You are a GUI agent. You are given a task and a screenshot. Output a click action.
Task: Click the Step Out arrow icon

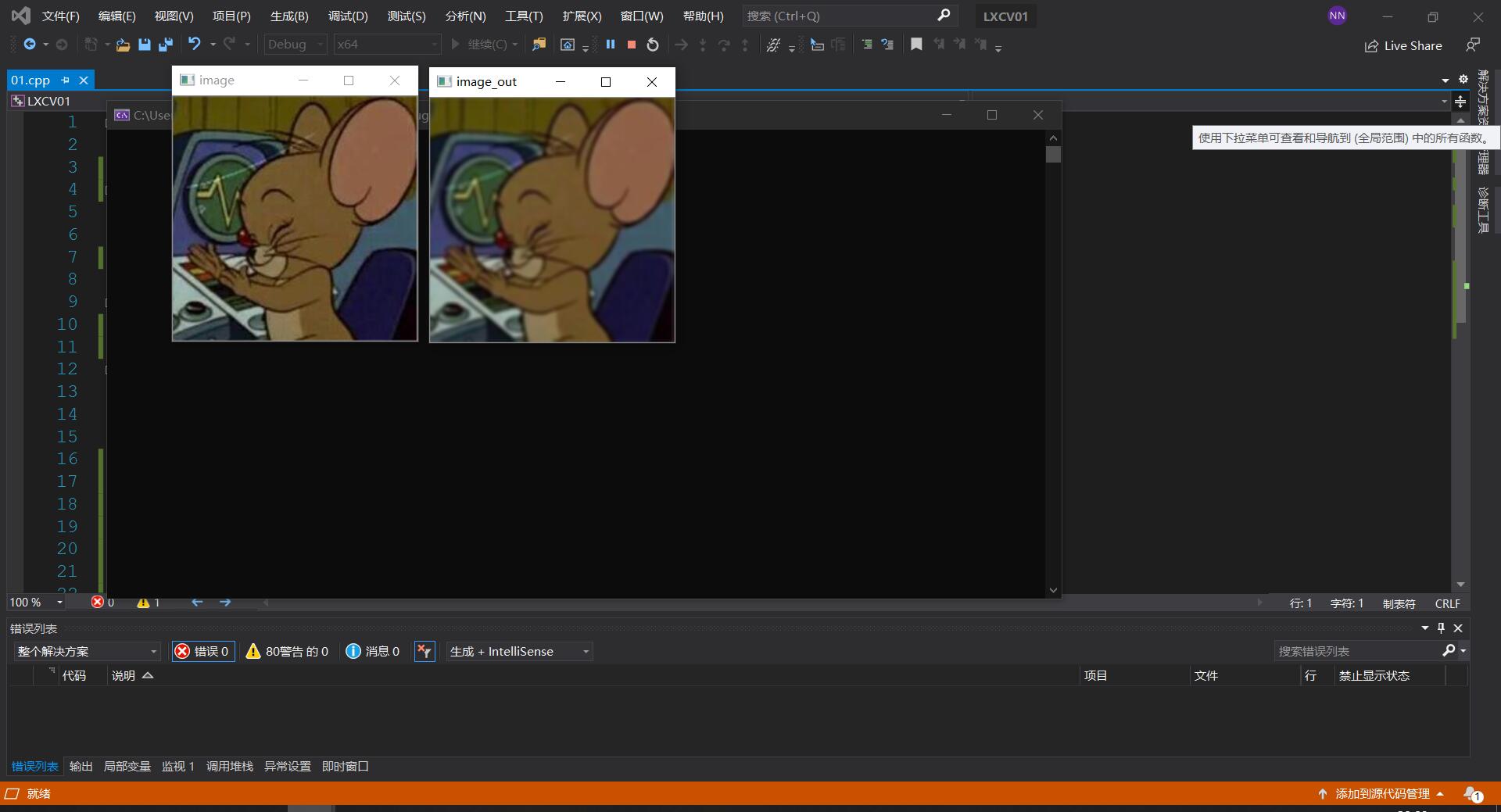[x=744, y=45]
